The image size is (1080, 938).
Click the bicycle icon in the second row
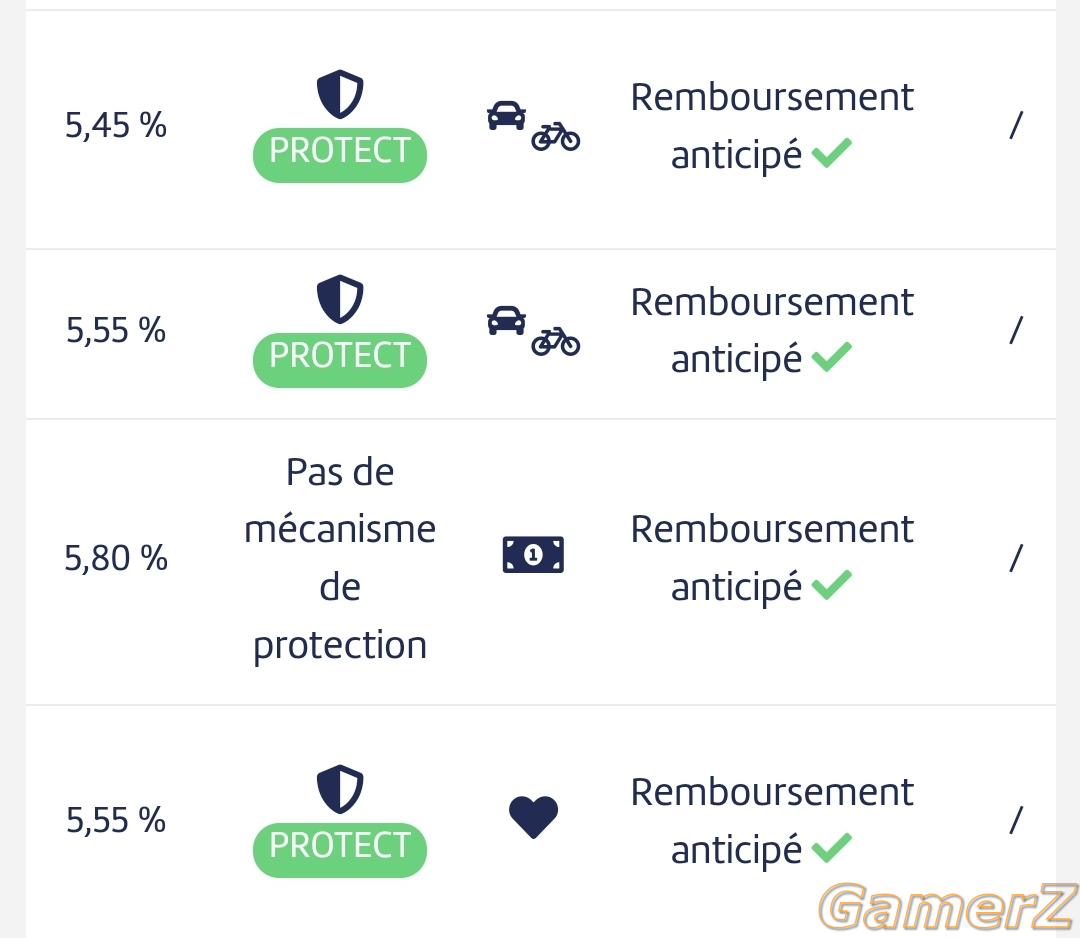556,342
